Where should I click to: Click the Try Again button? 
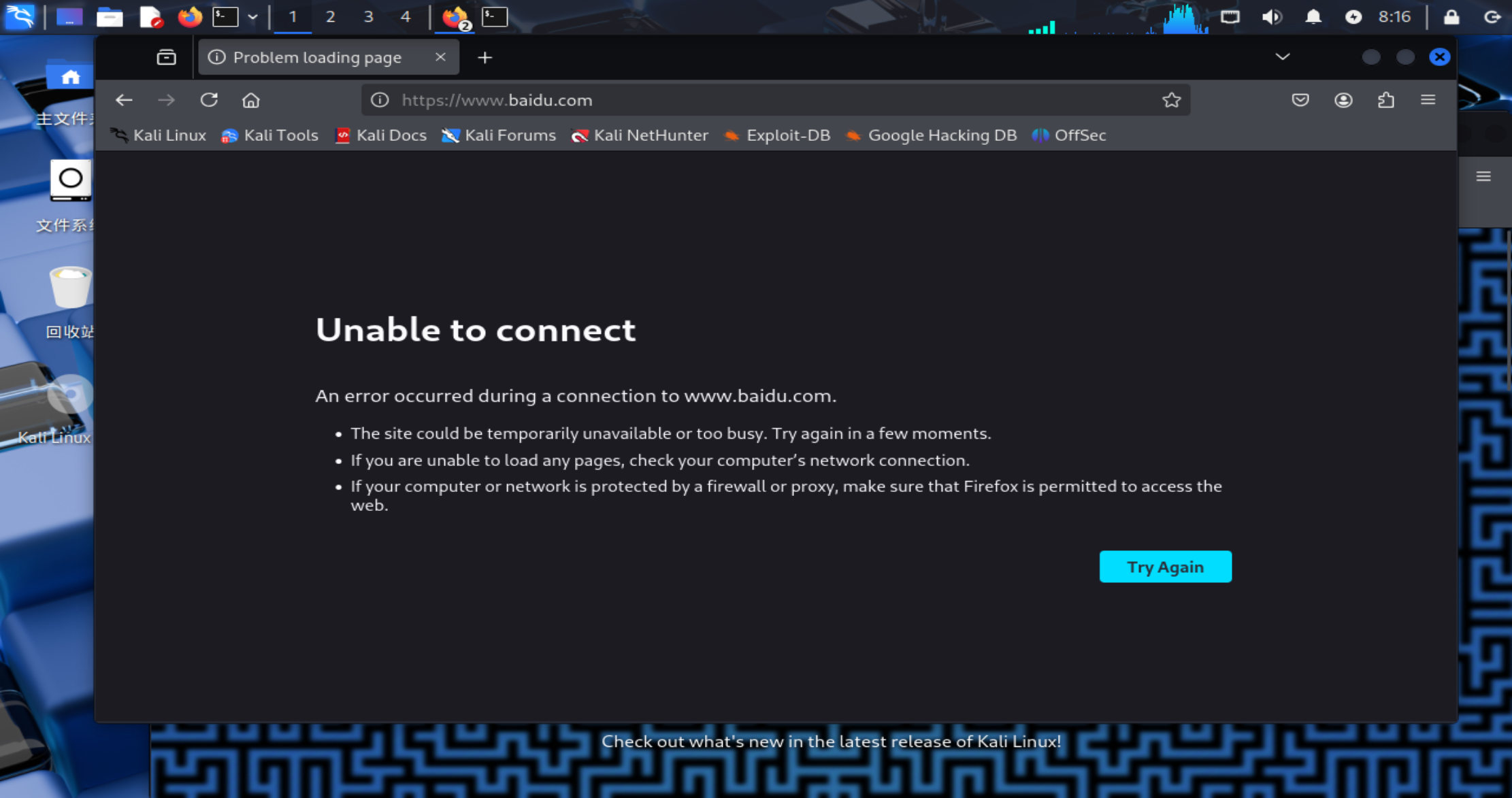(x=1165, y=567)
